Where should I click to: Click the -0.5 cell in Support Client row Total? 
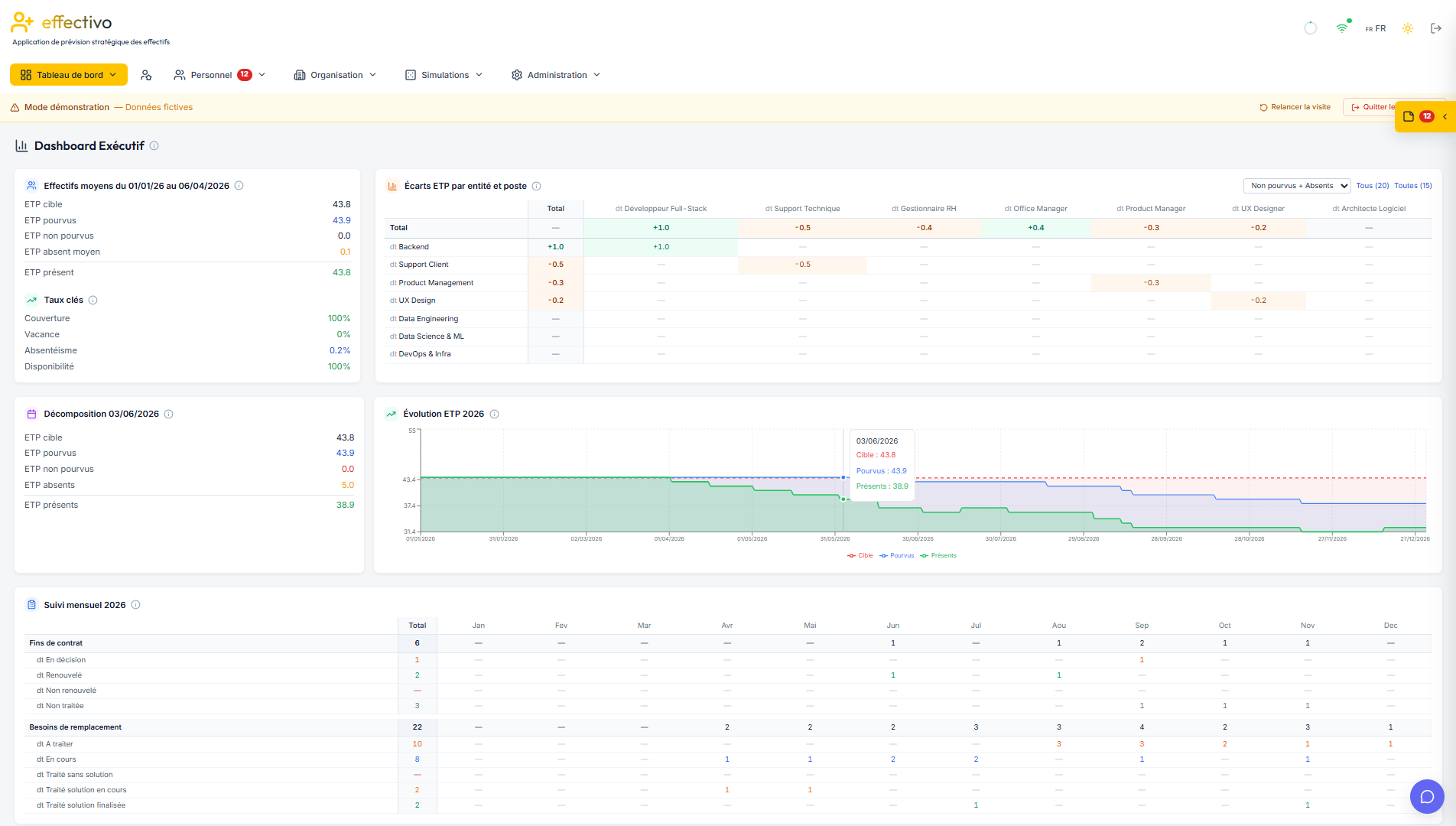click(556, 265)
